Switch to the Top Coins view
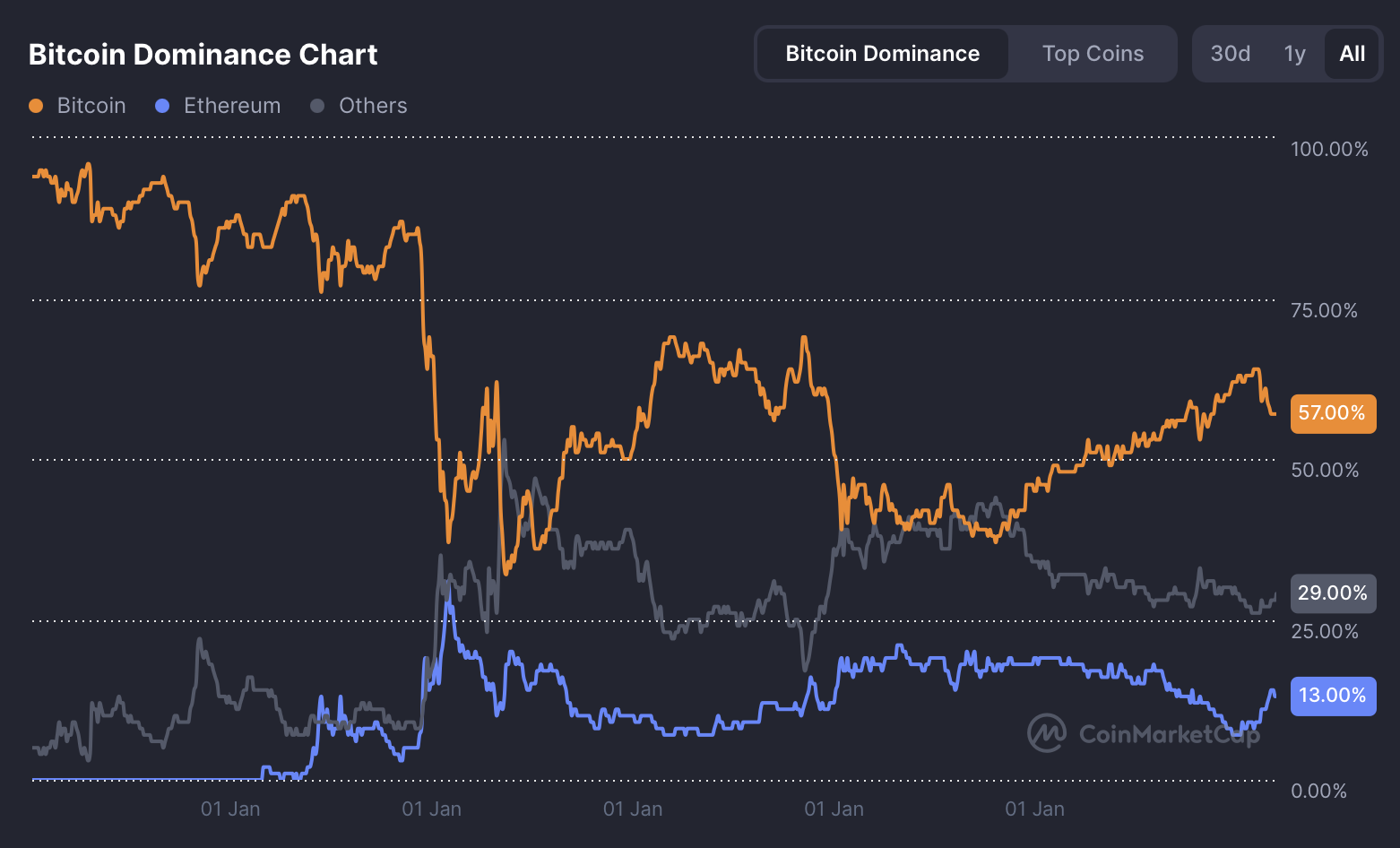Screen dimensions: 1400x848 point(1093,53)
